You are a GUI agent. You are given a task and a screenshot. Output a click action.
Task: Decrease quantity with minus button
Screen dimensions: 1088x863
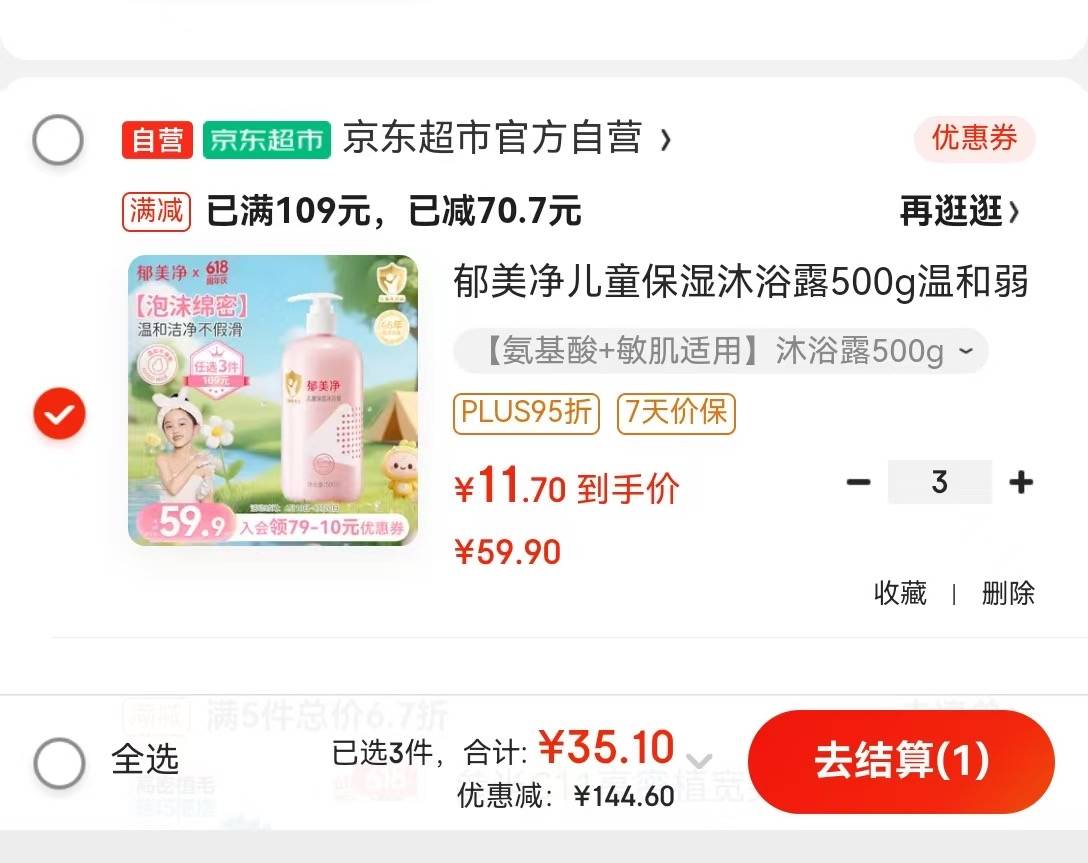click(x=858, y=482)
